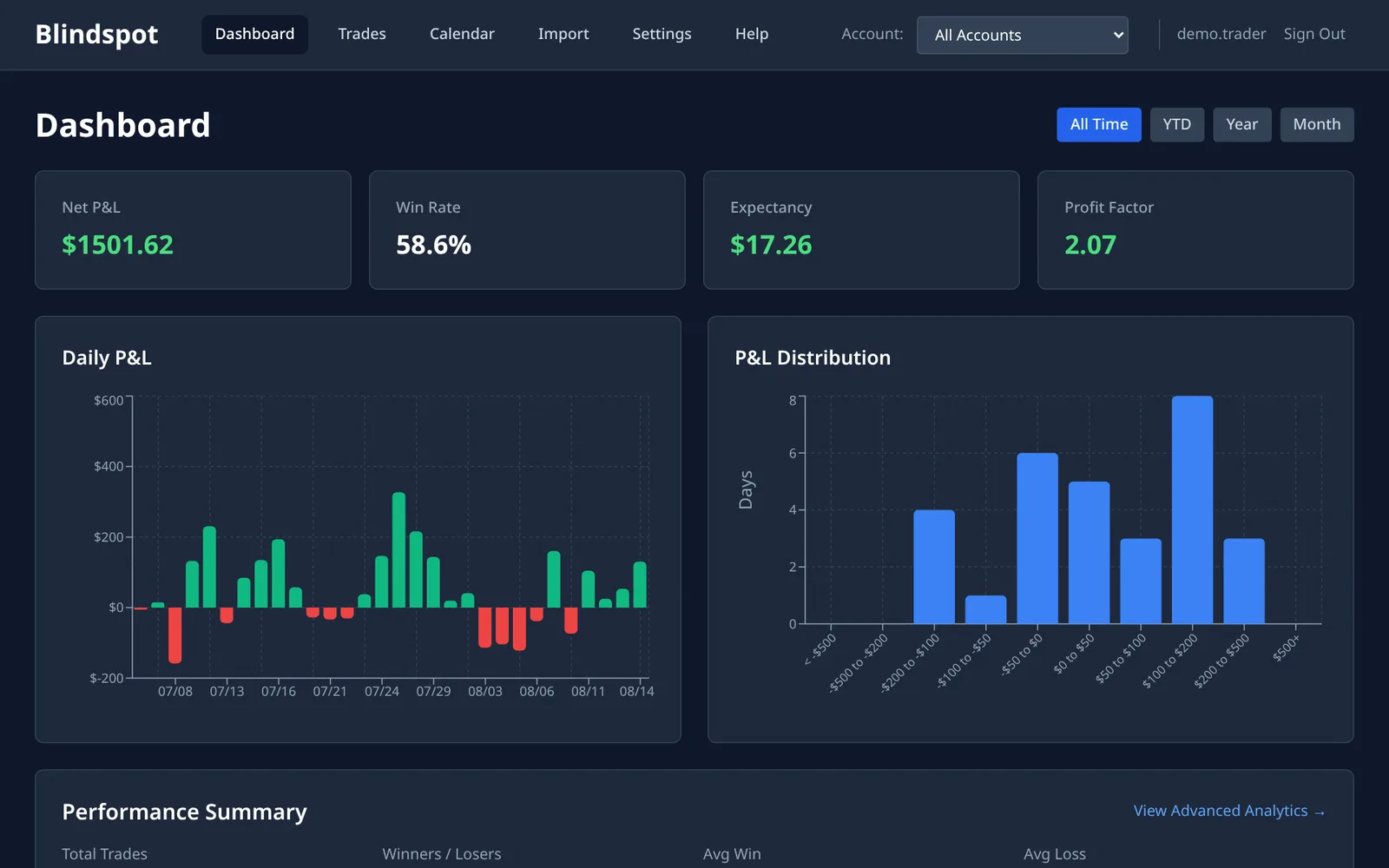Click the -$50 to $0 distribution bar
Image resolution: width=1389 pixels, height=868 pixels.
point(1037,538)
